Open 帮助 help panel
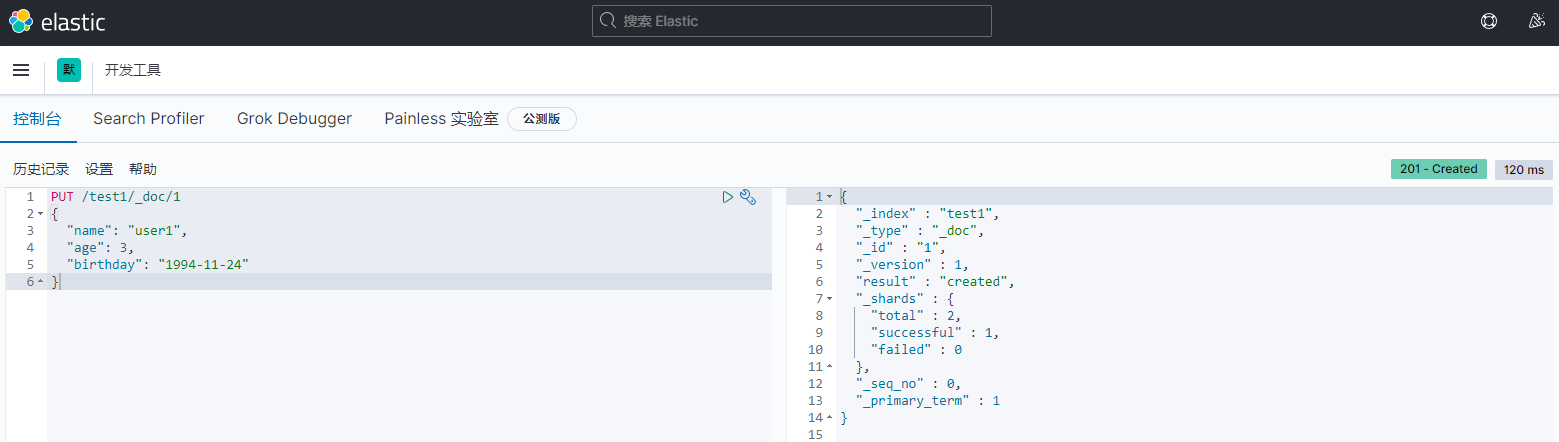 pos(143,169)
